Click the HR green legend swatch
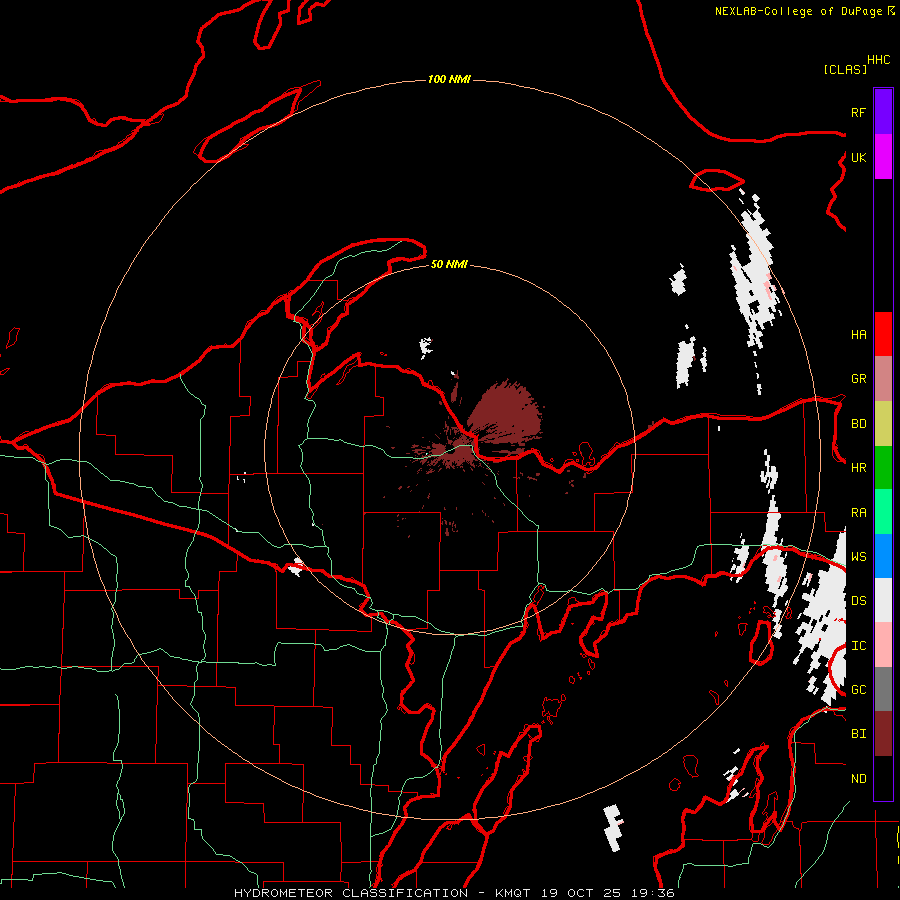Image resolution: width=900 pixels, height=900 pixels. pyautogui.click(x=883, y=468)
